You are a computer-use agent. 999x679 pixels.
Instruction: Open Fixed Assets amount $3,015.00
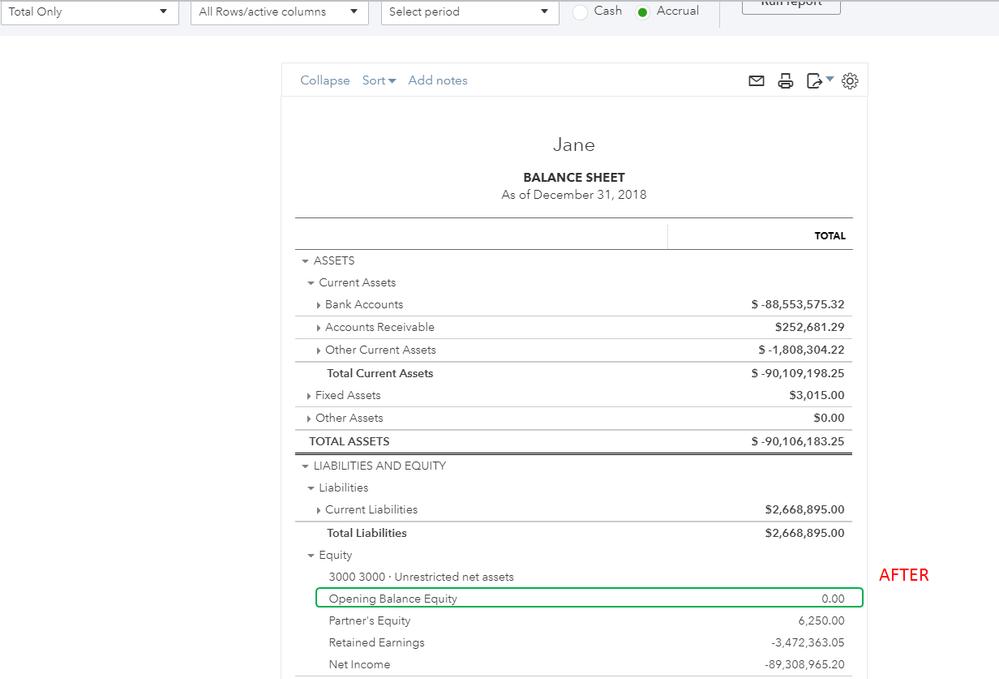click(x=817, y=395)
